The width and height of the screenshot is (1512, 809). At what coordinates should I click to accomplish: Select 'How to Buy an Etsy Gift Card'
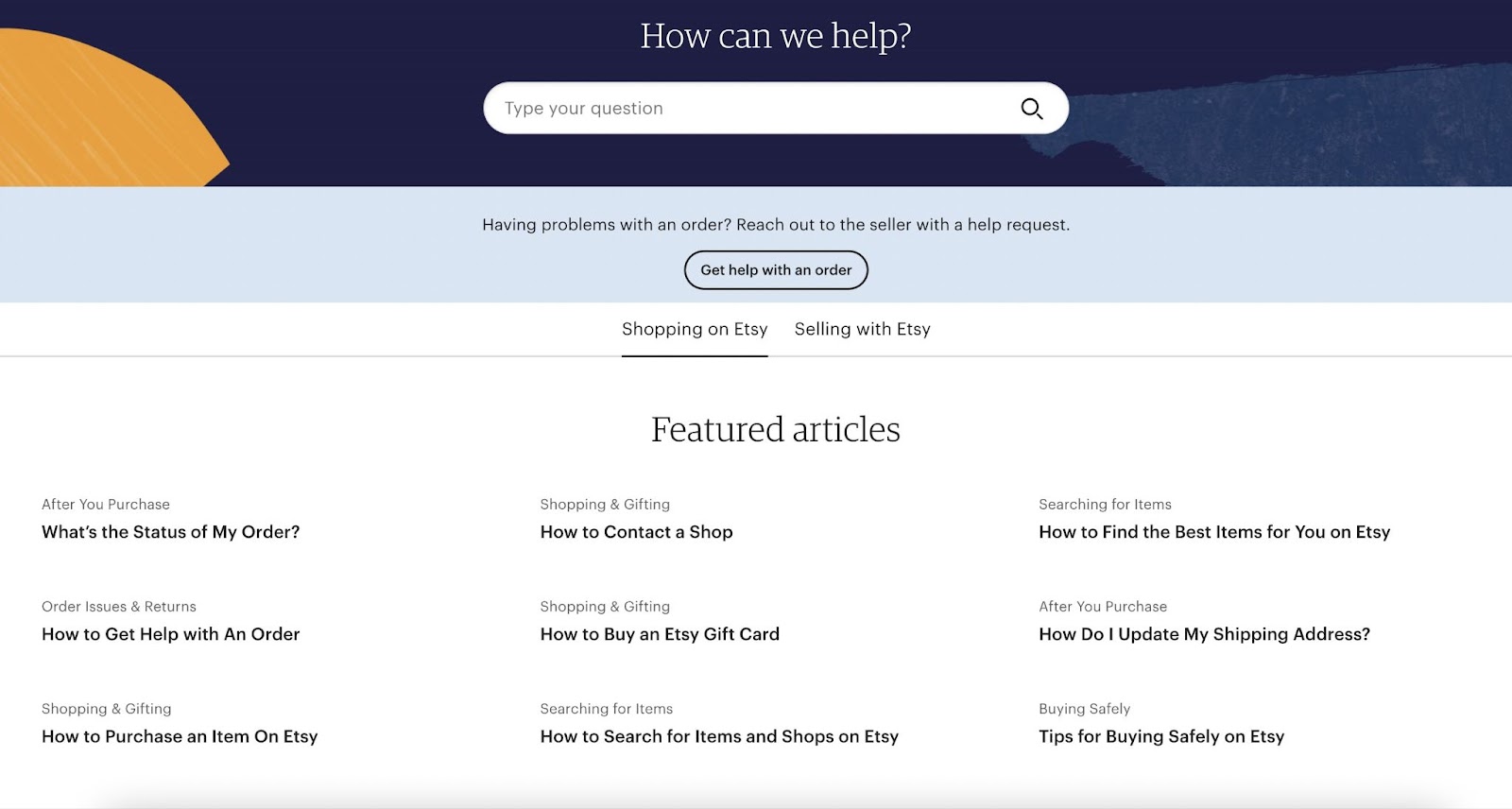[660, 634]
